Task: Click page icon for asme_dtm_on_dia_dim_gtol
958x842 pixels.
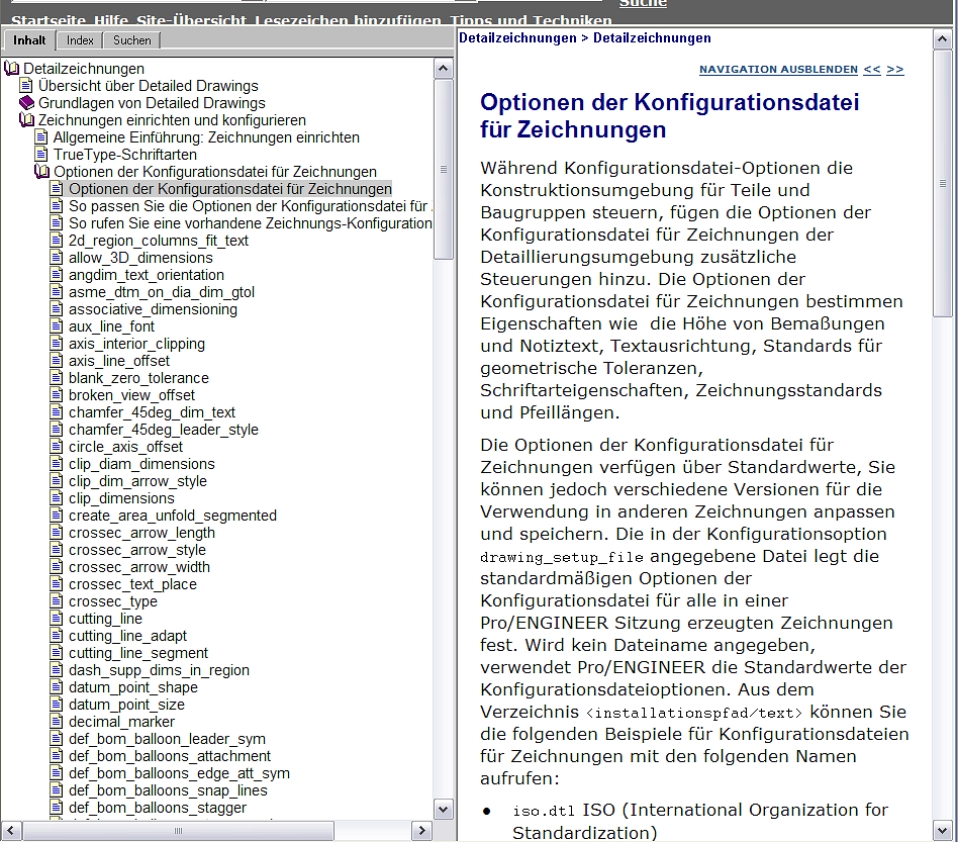Action: pos(56,291)
